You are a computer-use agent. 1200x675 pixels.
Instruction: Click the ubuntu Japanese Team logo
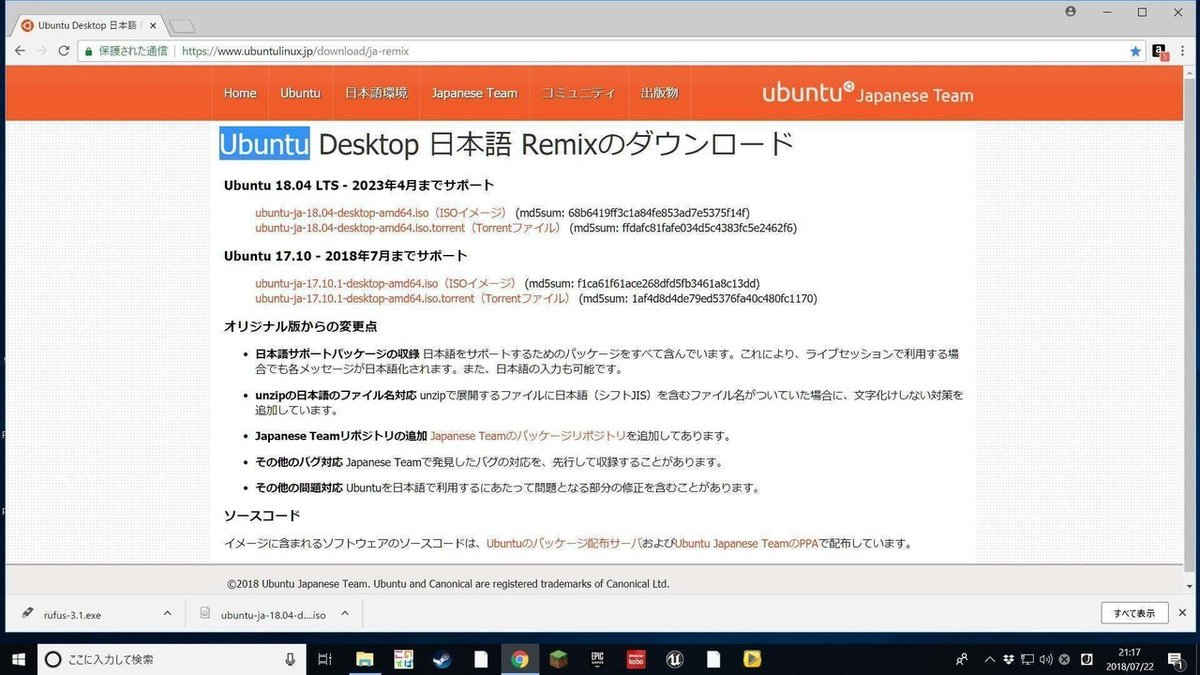(867, 94)
